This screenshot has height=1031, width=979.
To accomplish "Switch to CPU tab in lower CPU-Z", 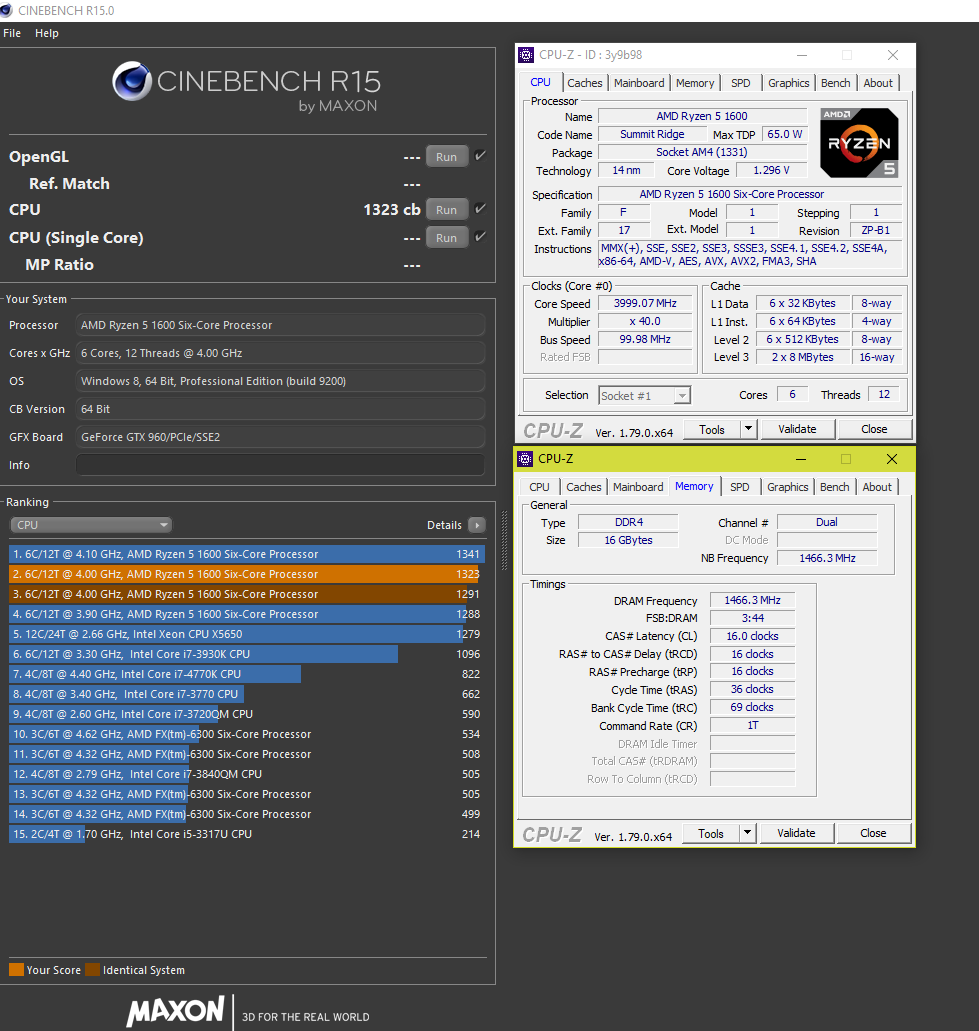I will coord(539,487).
